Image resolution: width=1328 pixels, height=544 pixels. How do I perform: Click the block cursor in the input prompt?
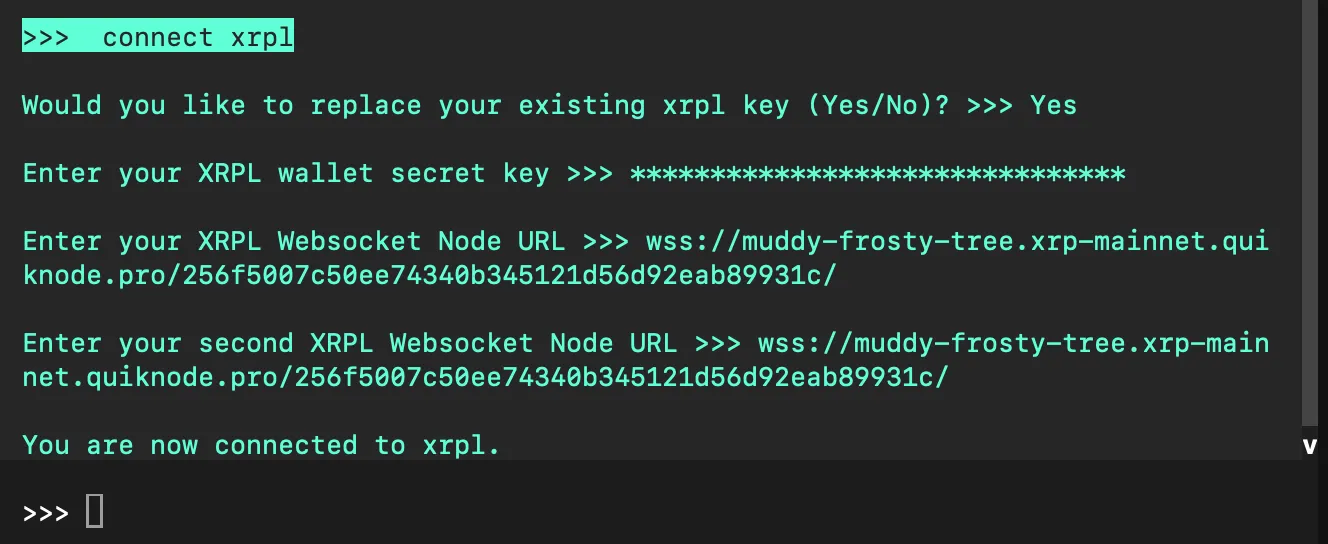(x=94, y=511)
